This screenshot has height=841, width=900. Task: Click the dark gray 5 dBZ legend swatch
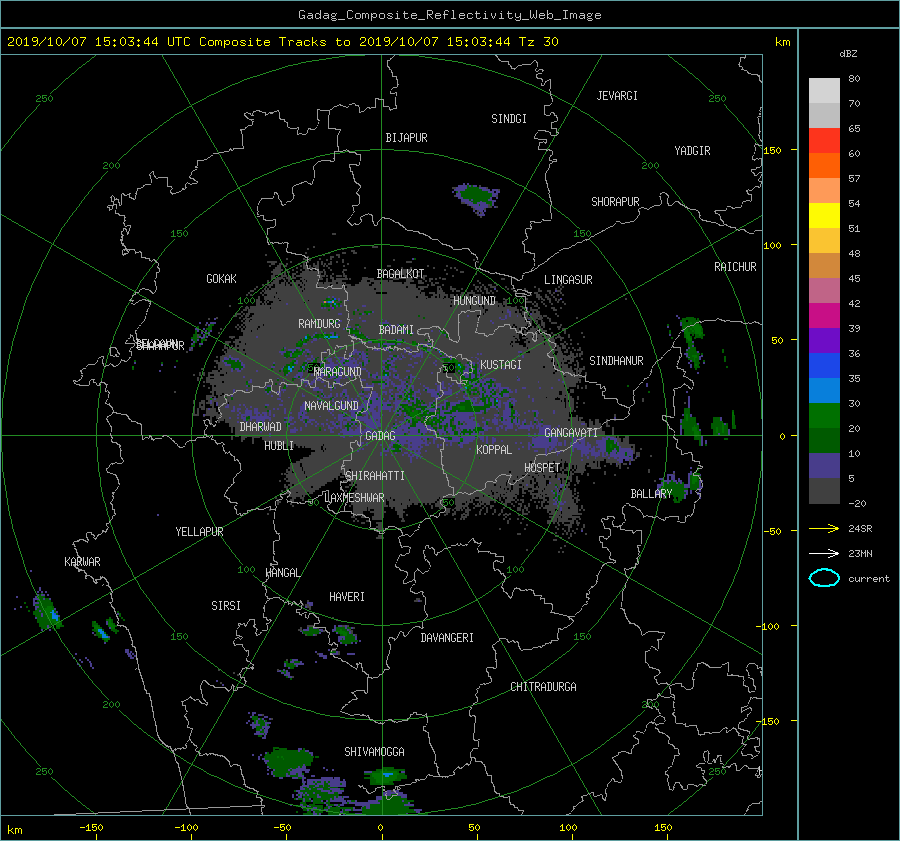pos(824,490)
